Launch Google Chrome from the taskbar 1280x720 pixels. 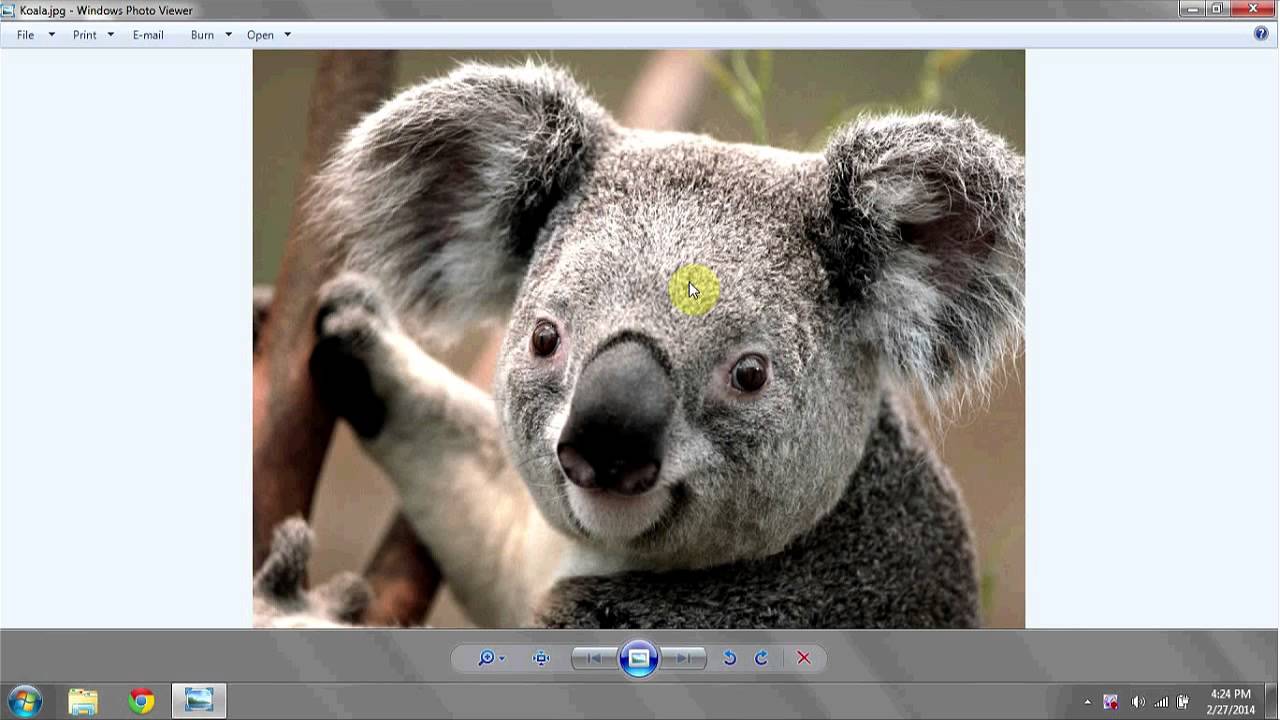tap(141, 701)
